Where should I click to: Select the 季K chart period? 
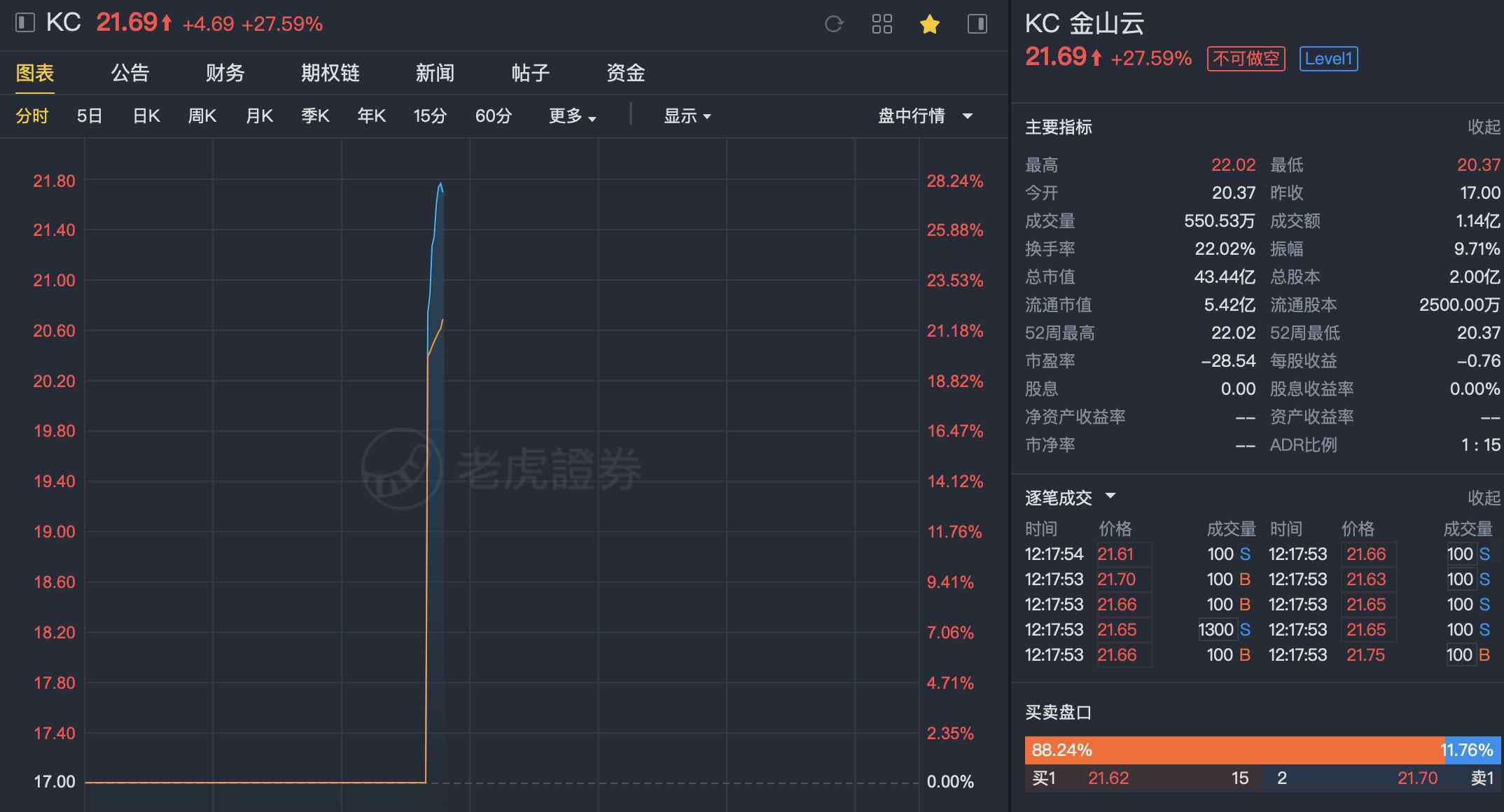315,116
